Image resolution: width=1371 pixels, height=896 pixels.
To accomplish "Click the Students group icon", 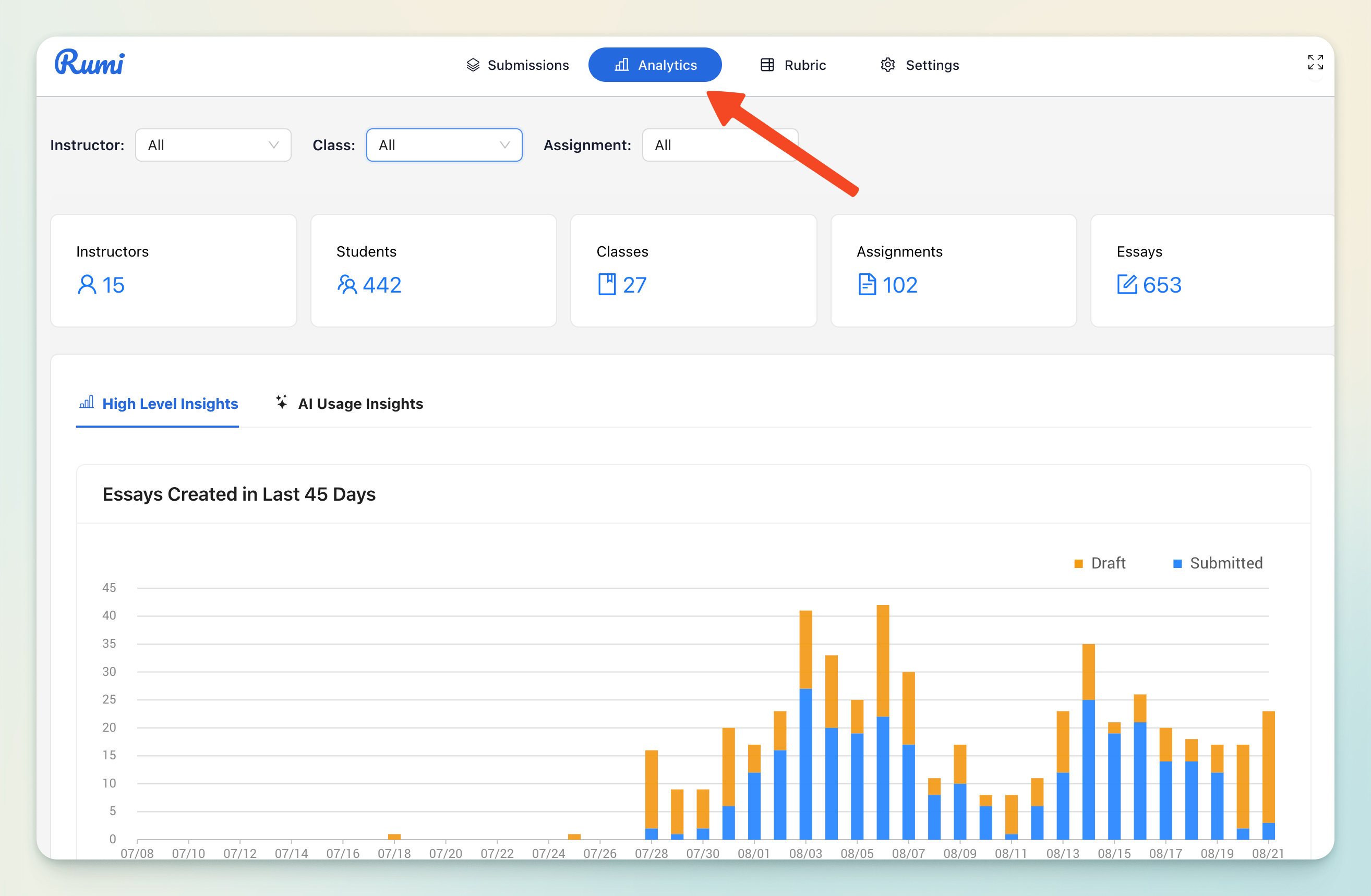I will [347, 284].
